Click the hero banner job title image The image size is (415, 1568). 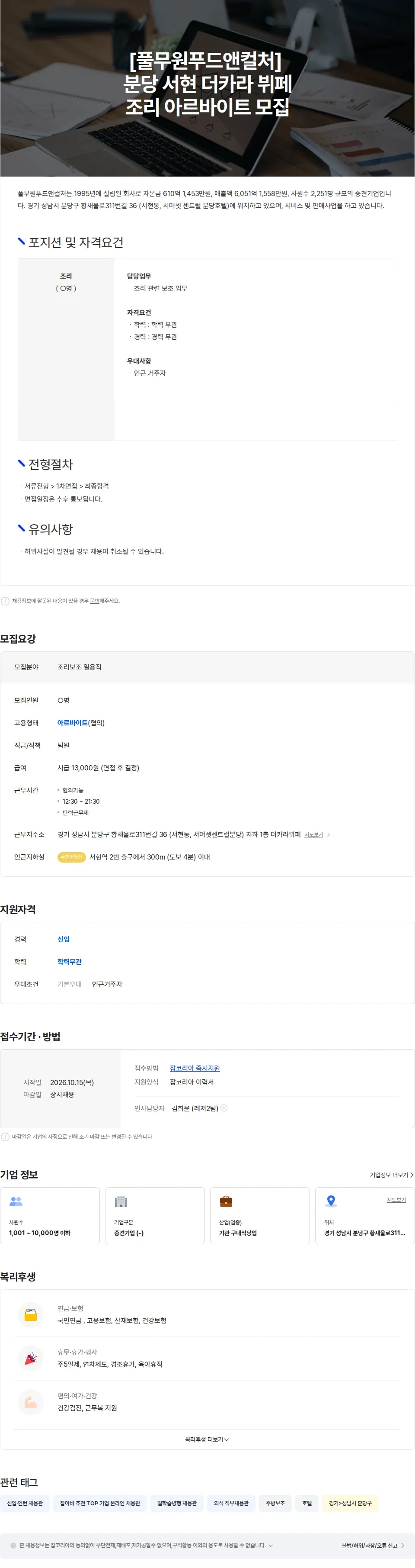point(207,88)
